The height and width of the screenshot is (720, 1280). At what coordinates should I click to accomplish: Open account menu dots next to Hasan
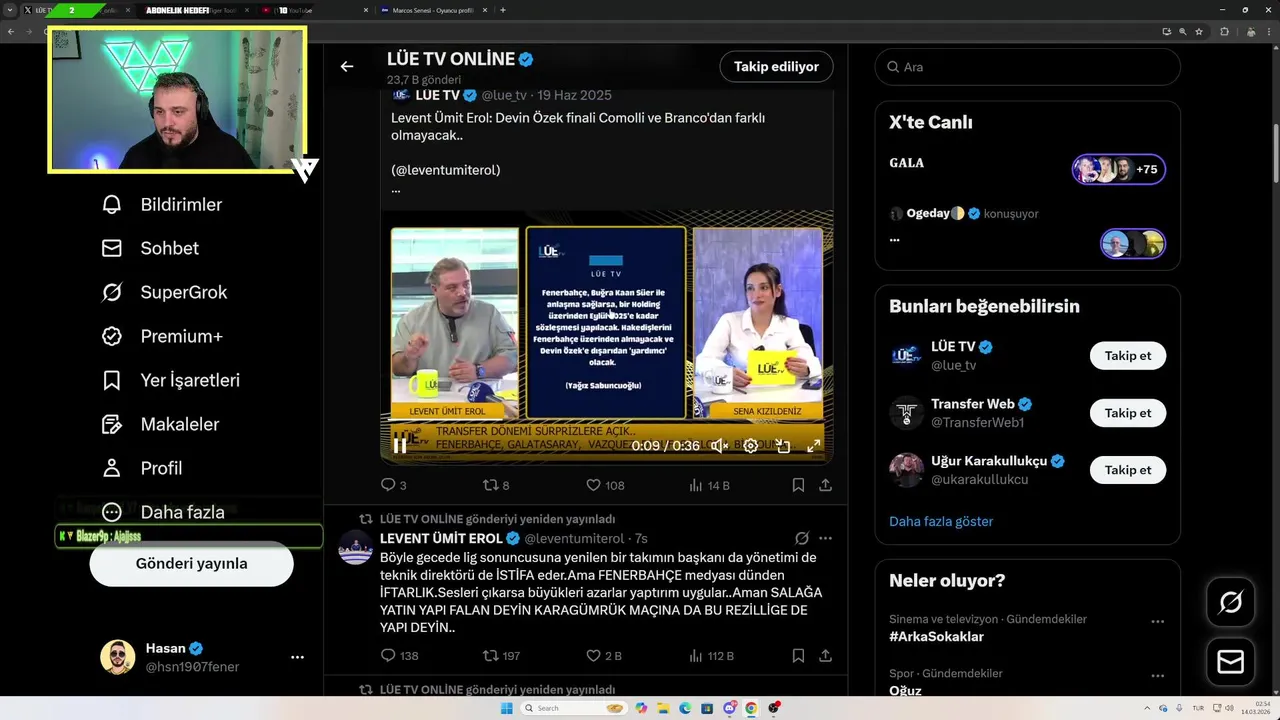[x=297, y=658]
